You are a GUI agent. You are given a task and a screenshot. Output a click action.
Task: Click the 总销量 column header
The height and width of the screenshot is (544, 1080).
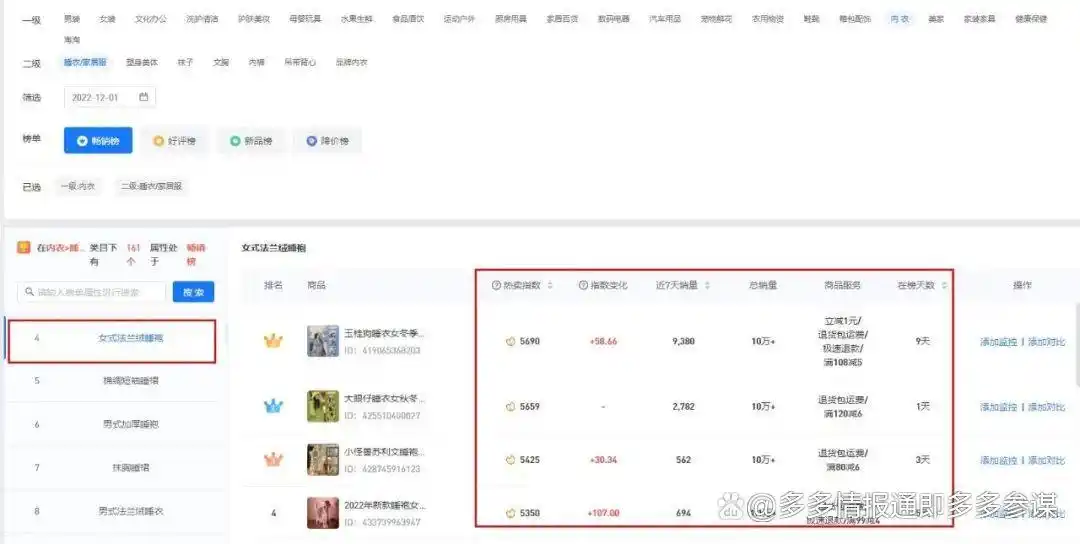point(763,285)
